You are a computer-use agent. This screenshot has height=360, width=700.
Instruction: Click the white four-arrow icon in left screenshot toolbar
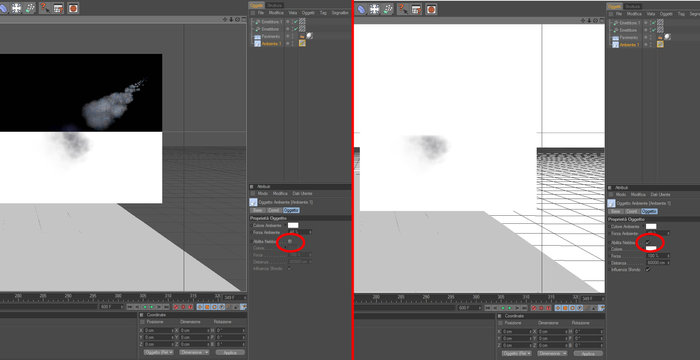tap(17, 8)
